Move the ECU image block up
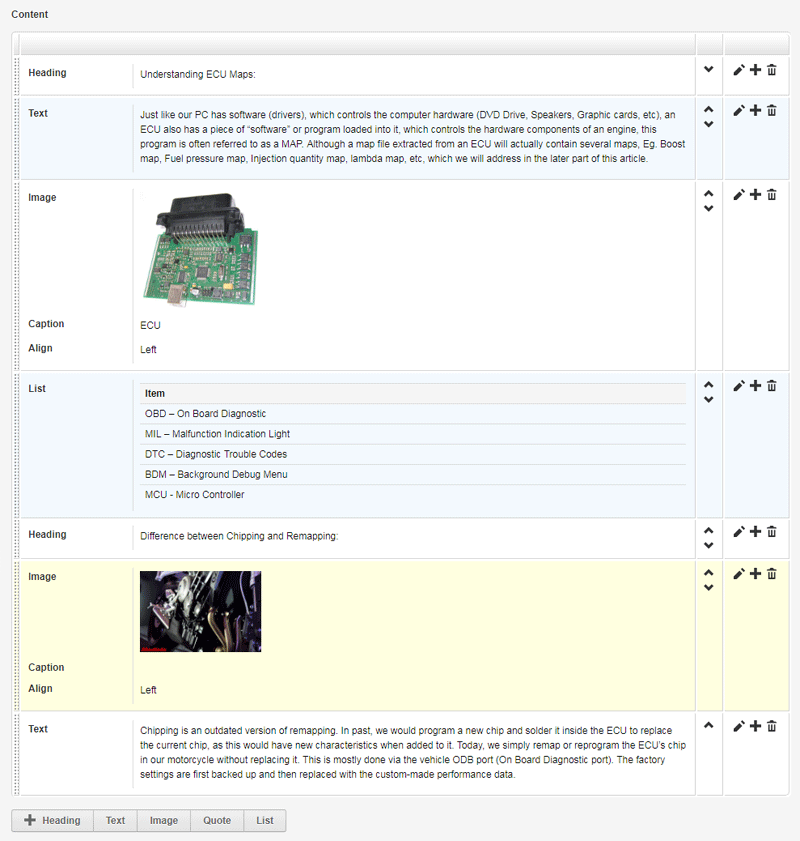The width and height of the screenshot is (800, 841). tap(709, 193)
